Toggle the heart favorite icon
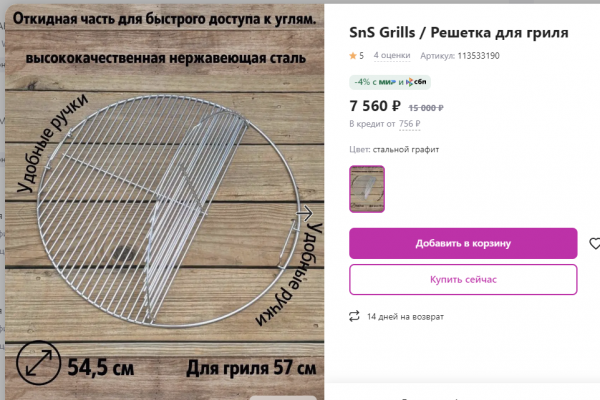 594,243
